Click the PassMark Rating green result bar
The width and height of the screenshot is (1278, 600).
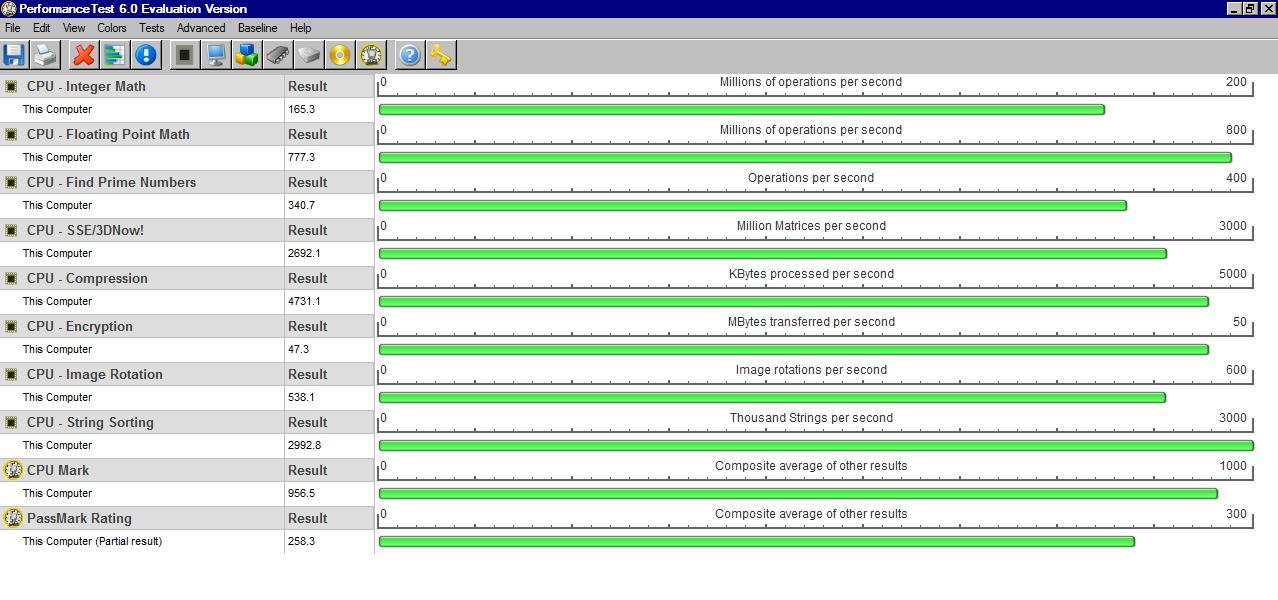[757, 542]
